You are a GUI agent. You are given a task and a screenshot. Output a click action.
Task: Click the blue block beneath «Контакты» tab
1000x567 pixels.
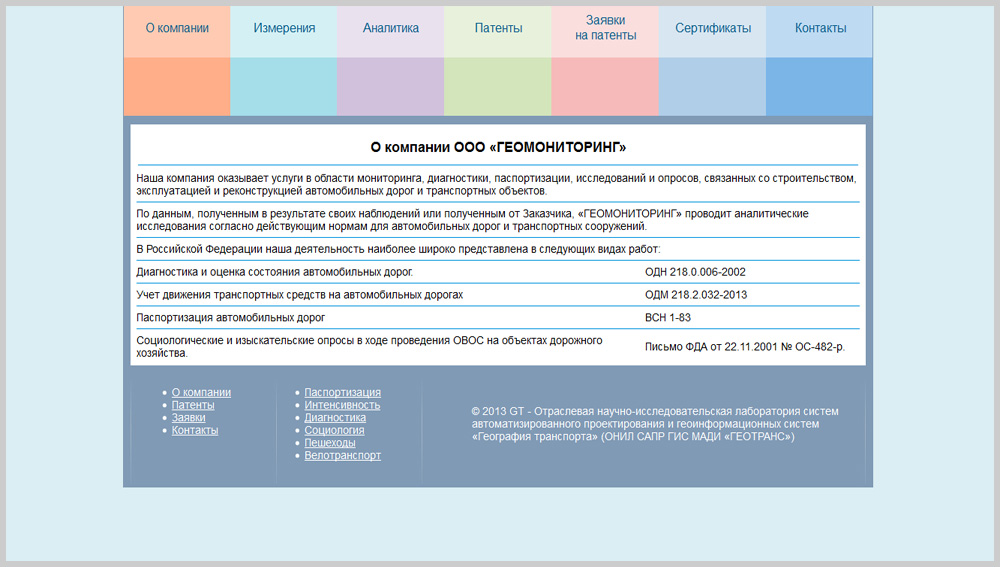pos(820,86)
